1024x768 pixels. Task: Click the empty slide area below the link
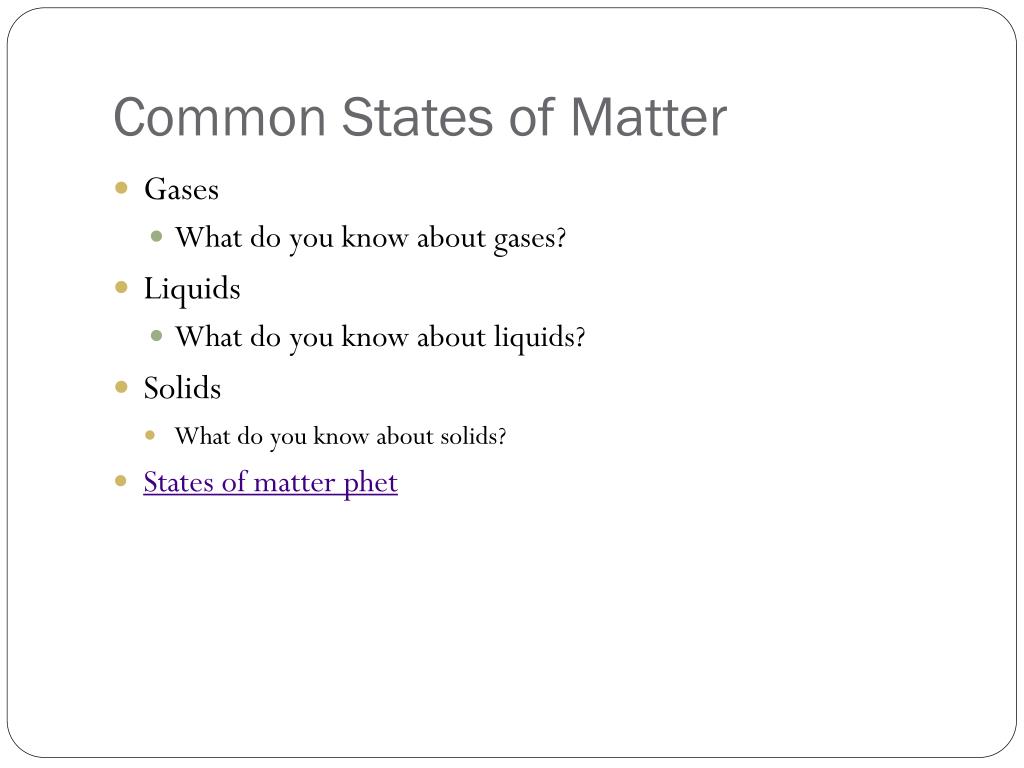pos(512,620)
